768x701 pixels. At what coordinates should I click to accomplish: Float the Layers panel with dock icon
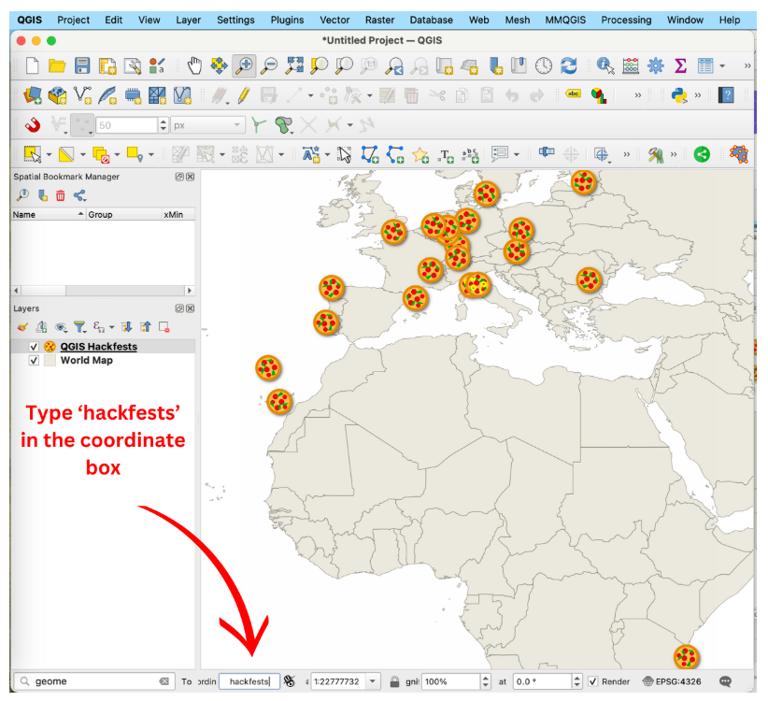coord(179,309)
